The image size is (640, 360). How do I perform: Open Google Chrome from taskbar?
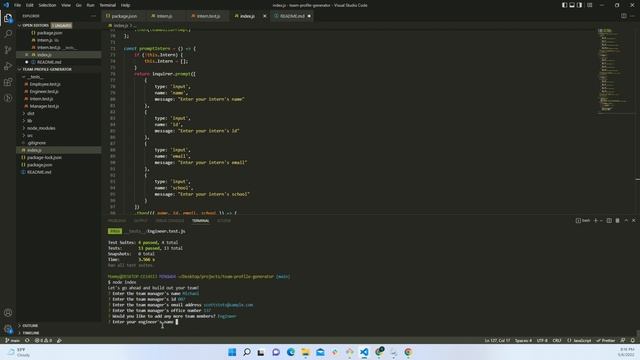pyautogui.click(x=408, y=352)
